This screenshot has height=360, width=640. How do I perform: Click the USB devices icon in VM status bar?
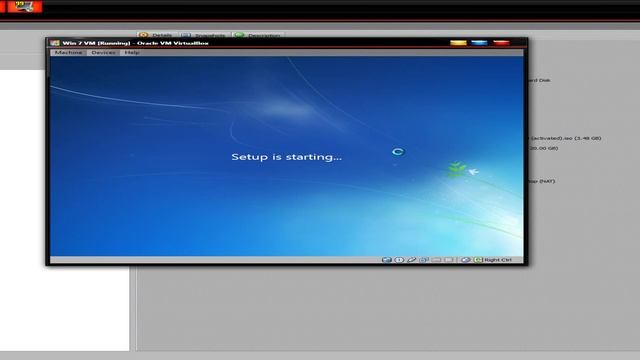(x=411, y=260)
